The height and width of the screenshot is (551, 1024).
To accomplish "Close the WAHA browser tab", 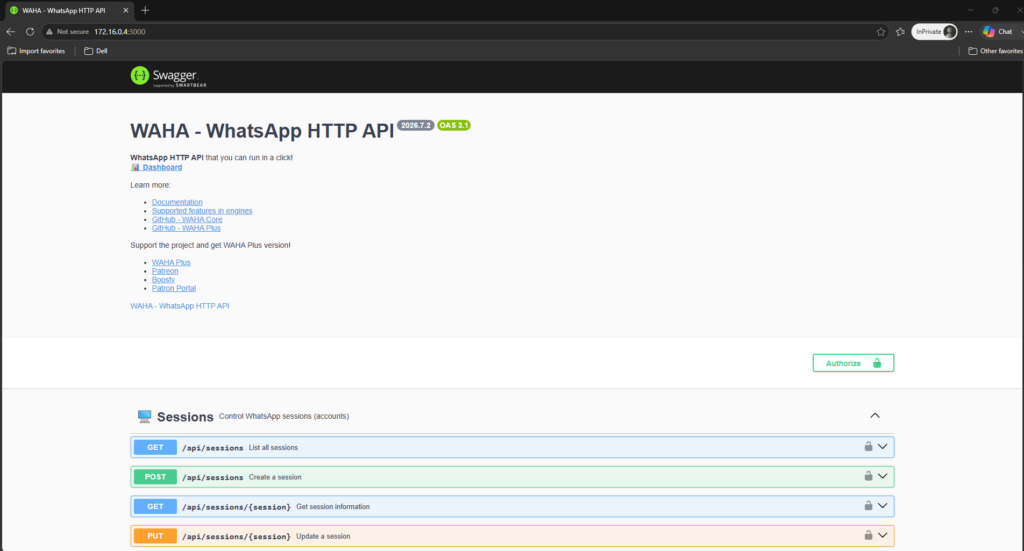I will (x=126, y=10).
